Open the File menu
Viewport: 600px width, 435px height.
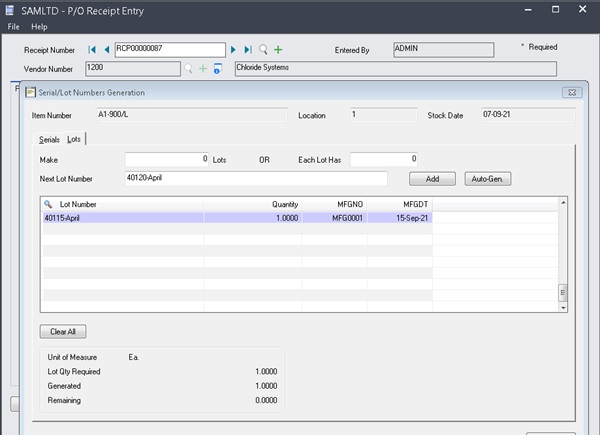13,27
